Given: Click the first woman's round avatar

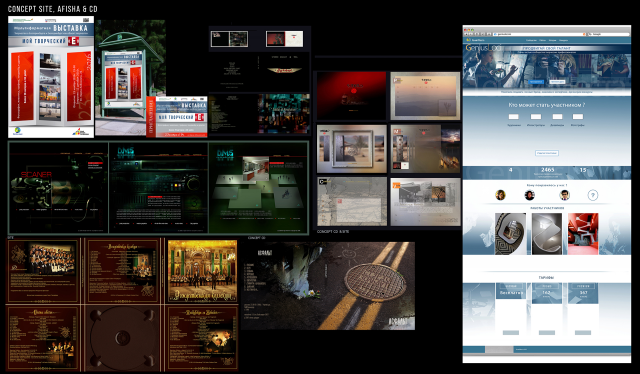Looking at the screenshot, I should pyautogui.click(x=500, y=195).
